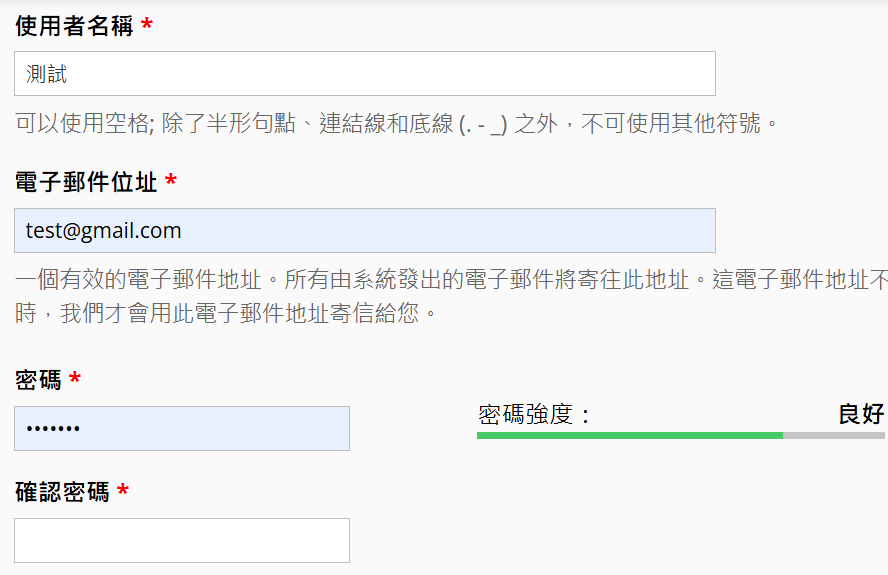The image size is (888, 575).
Task: Click the red asterisk next to 密碼 label
Action: point(75,380)
